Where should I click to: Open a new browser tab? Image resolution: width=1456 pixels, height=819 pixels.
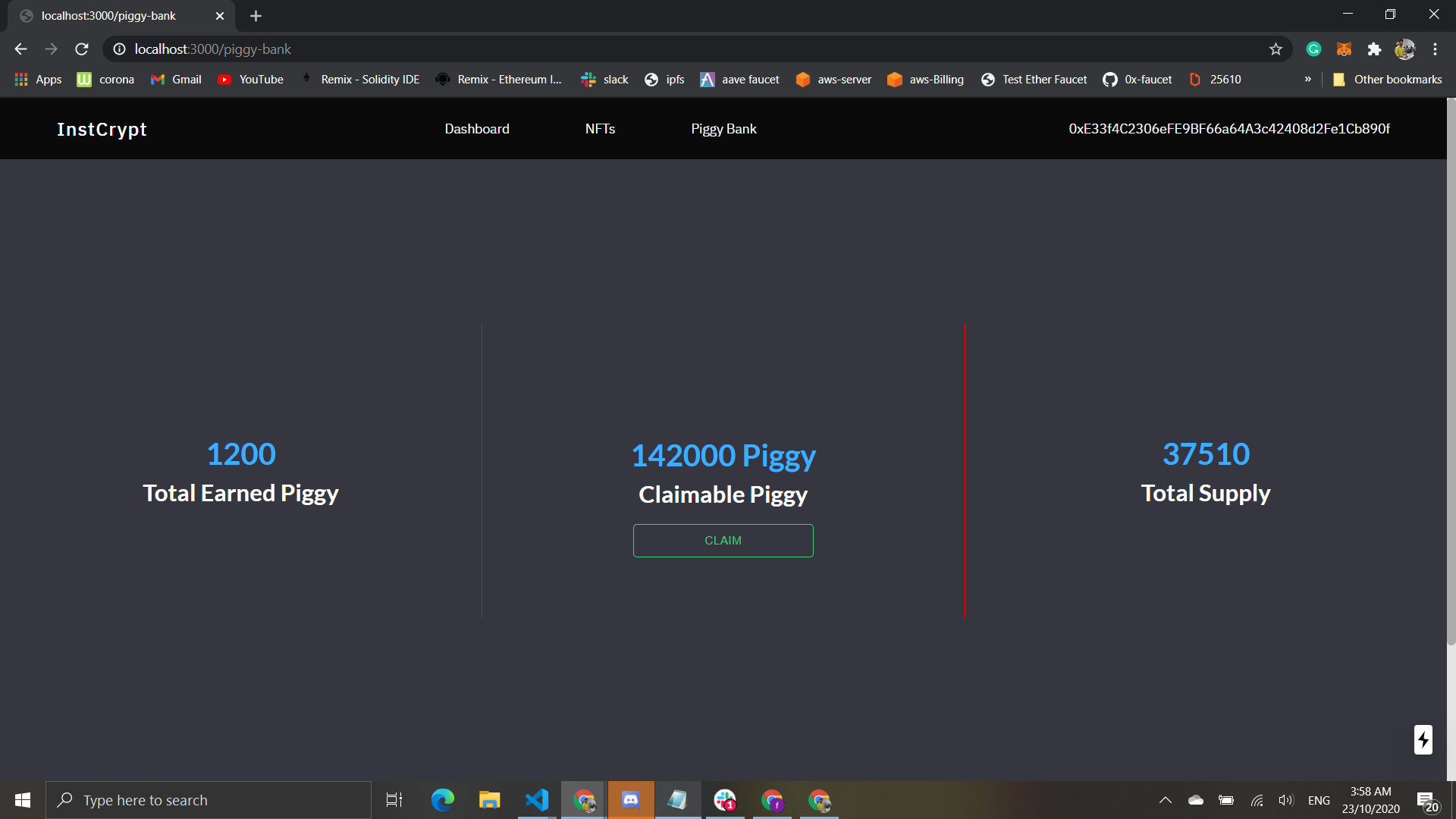[x=256, y=16]
